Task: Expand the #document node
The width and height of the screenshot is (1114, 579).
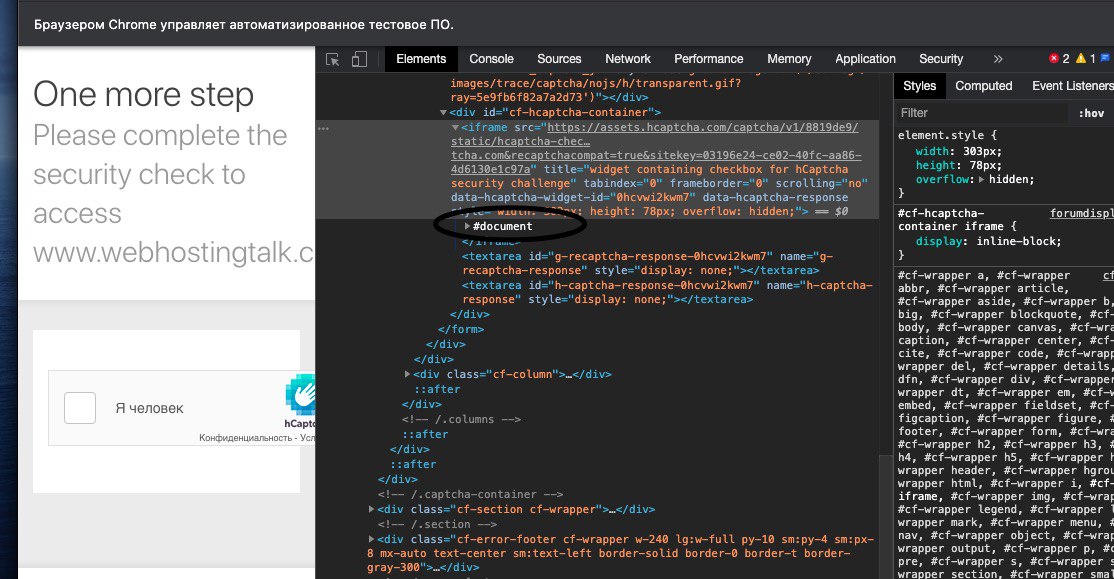Action: point(467,226)
